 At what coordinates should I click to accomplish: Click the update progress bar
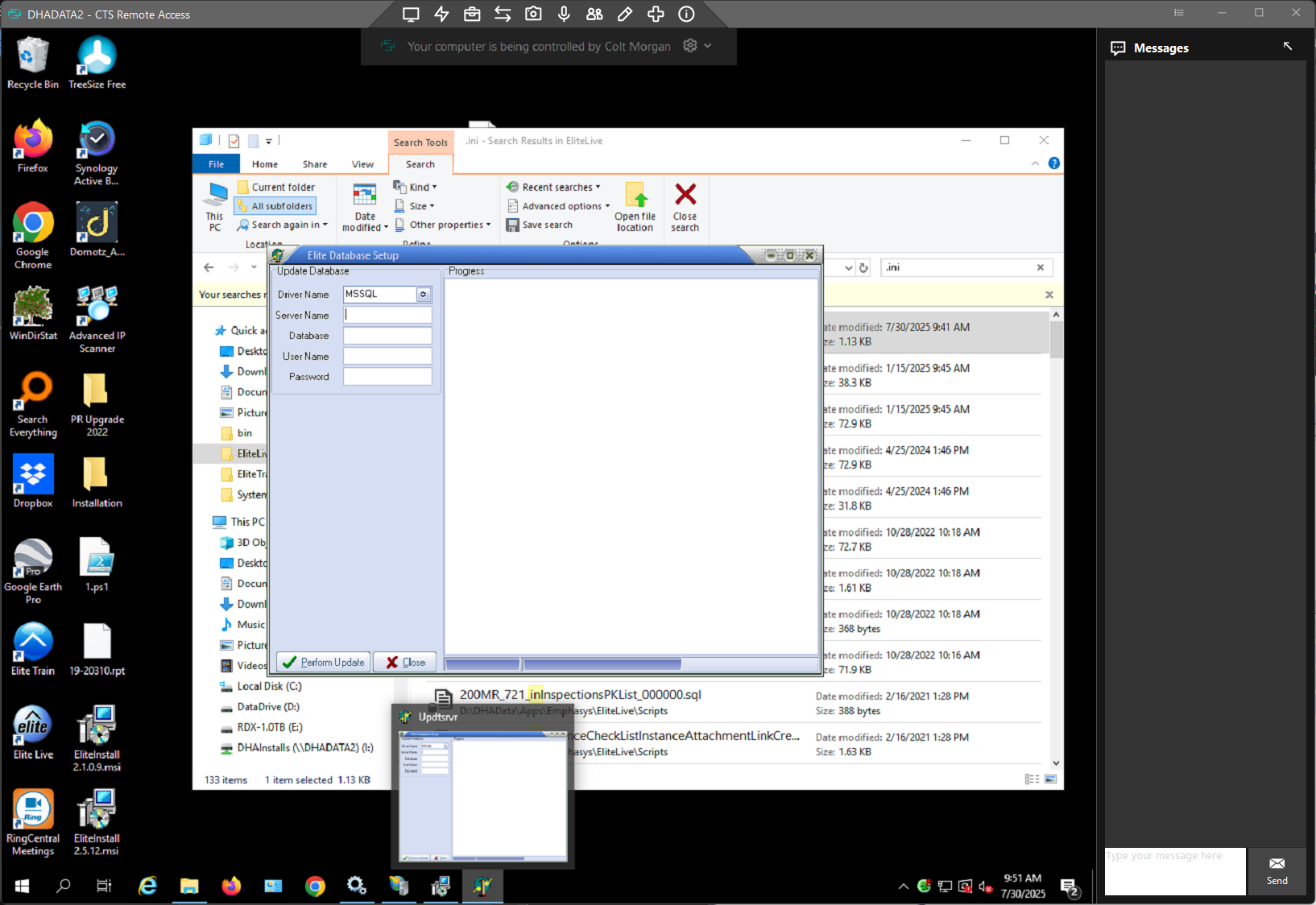point(632,664)
